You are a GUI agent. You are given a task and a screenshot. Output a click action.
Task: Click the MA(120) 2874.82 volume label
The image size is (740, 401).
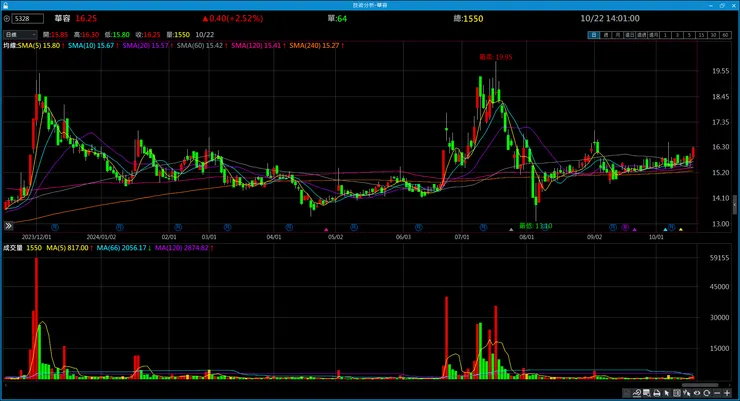[x=184, y=248]
